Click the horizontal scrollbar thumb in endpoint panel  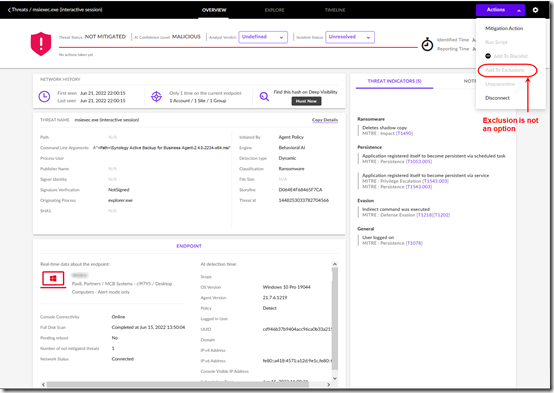click(178, 384)
